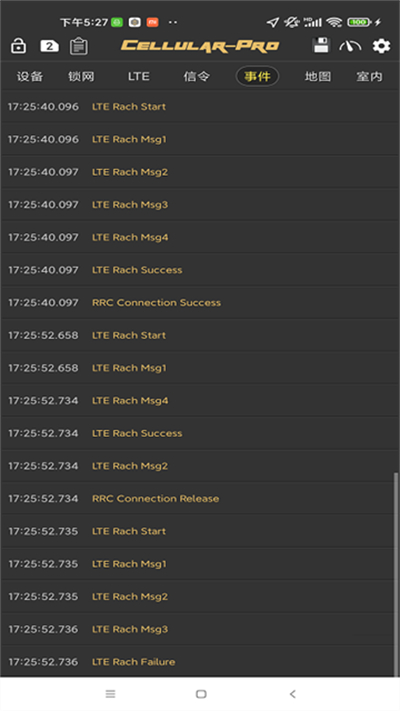Click the event list scrollbar thumb
Viewport: 400px width, 711px height.
(396, 574)
